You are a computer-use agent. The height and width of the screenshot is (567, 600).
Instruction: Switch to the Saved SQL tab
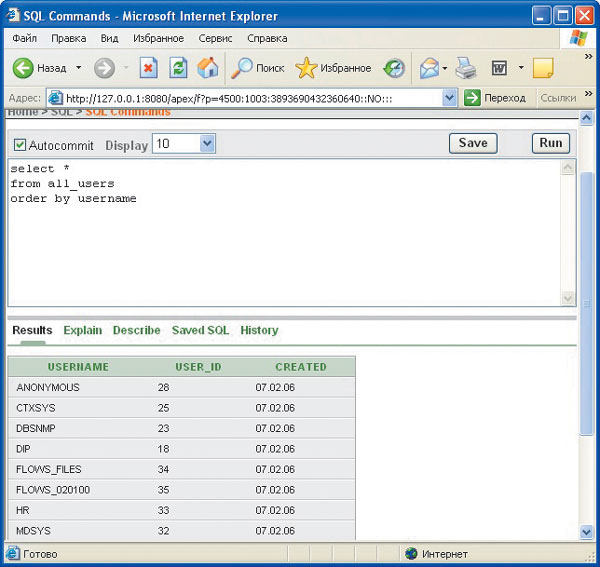click(200, 330)
